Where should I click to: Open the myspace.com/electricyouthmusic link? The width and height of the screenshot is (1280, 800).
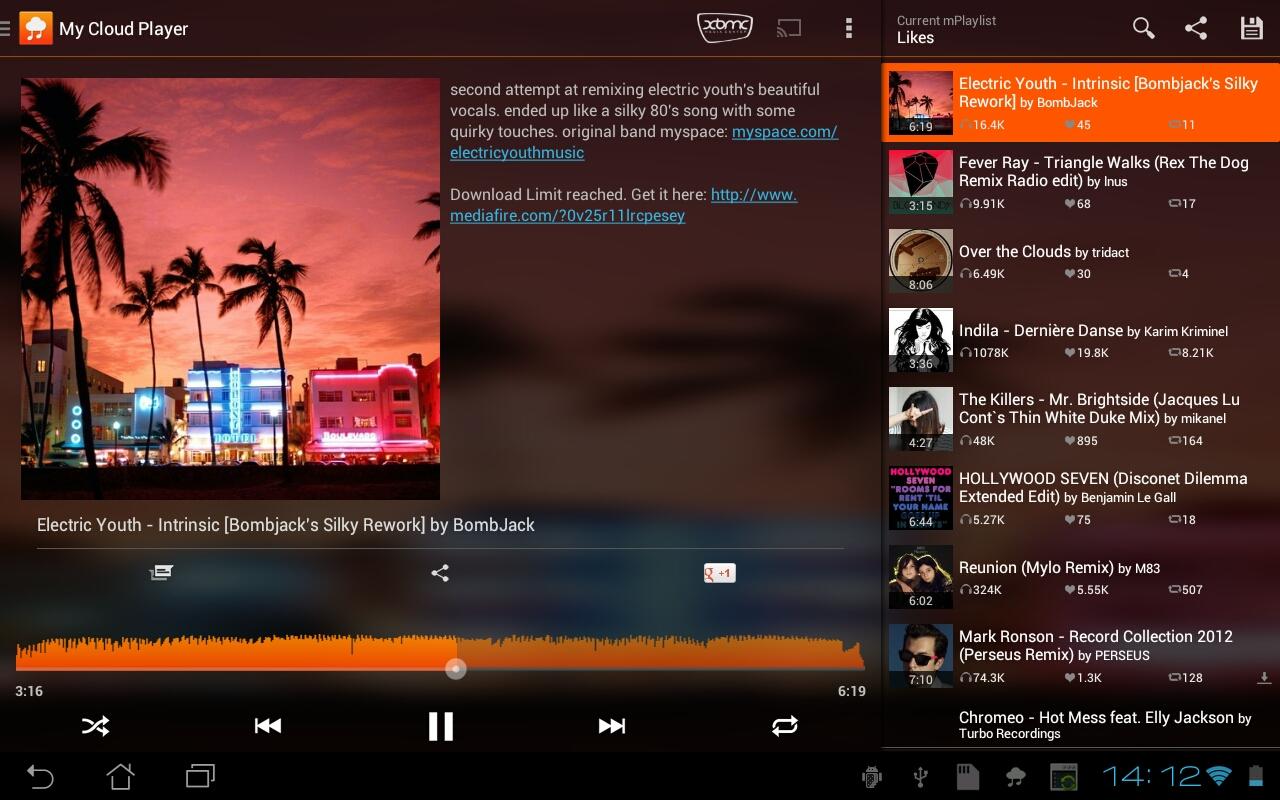pyautogui.click(x=644, y=142)
